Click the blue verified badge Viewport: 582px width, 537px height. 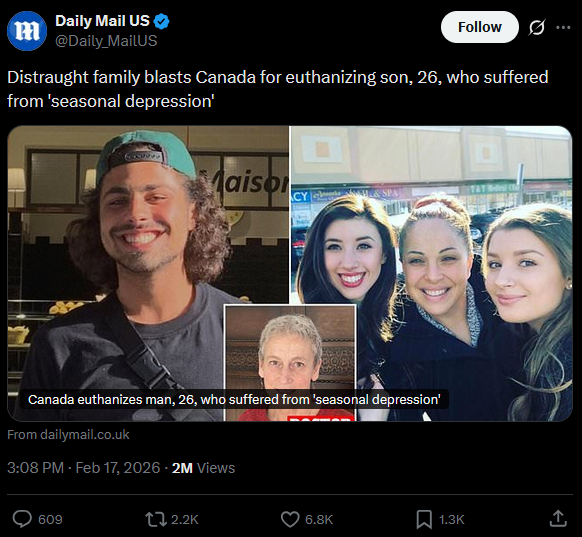tap(161, 22)
